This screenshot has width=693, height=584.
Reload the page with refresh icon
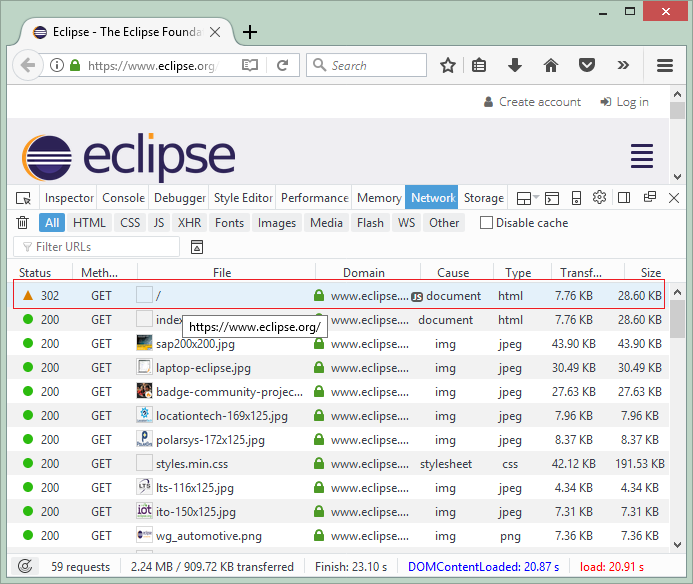282,65
